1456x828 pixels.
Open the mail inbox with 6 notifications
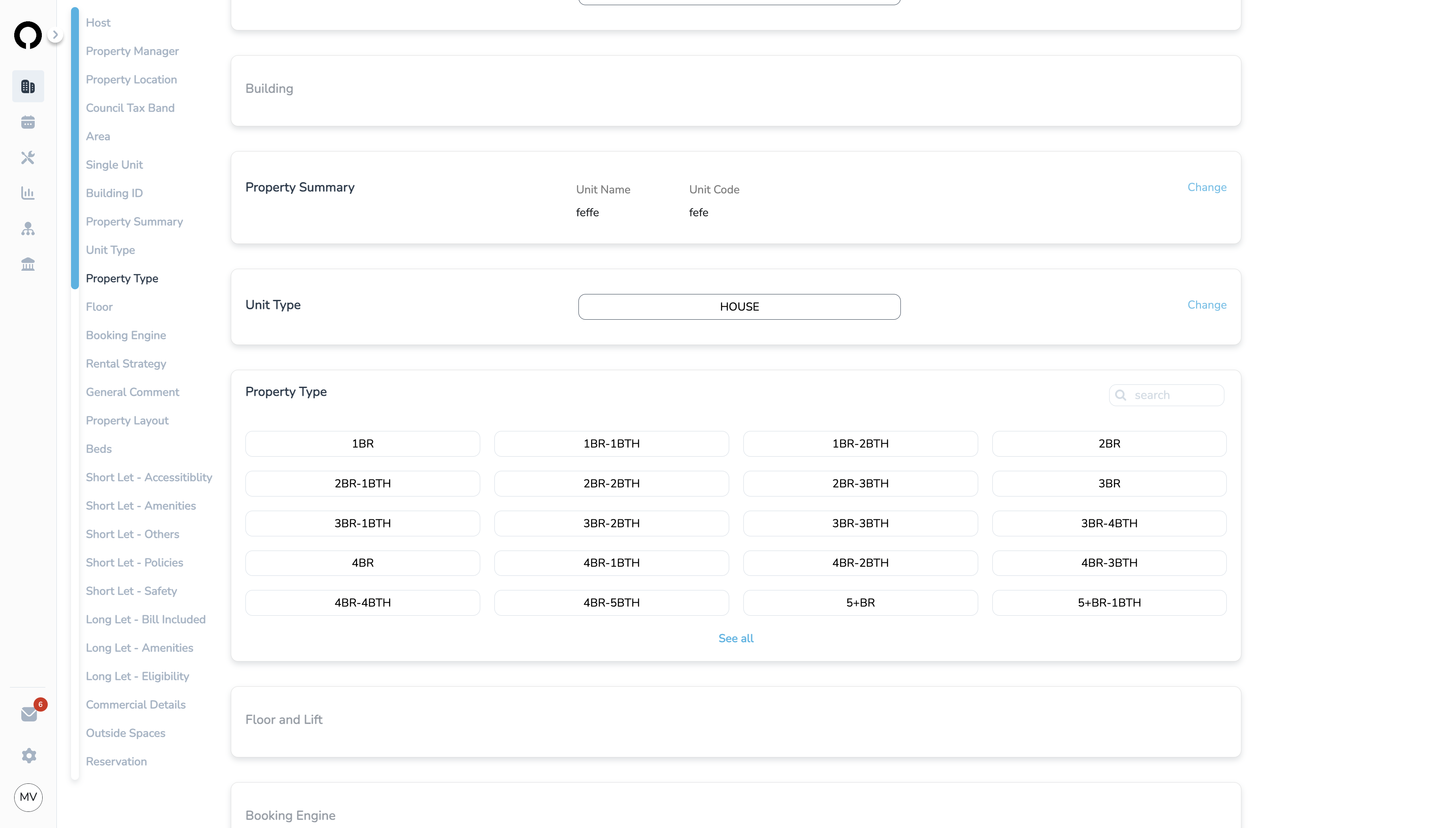coord(29,714)
